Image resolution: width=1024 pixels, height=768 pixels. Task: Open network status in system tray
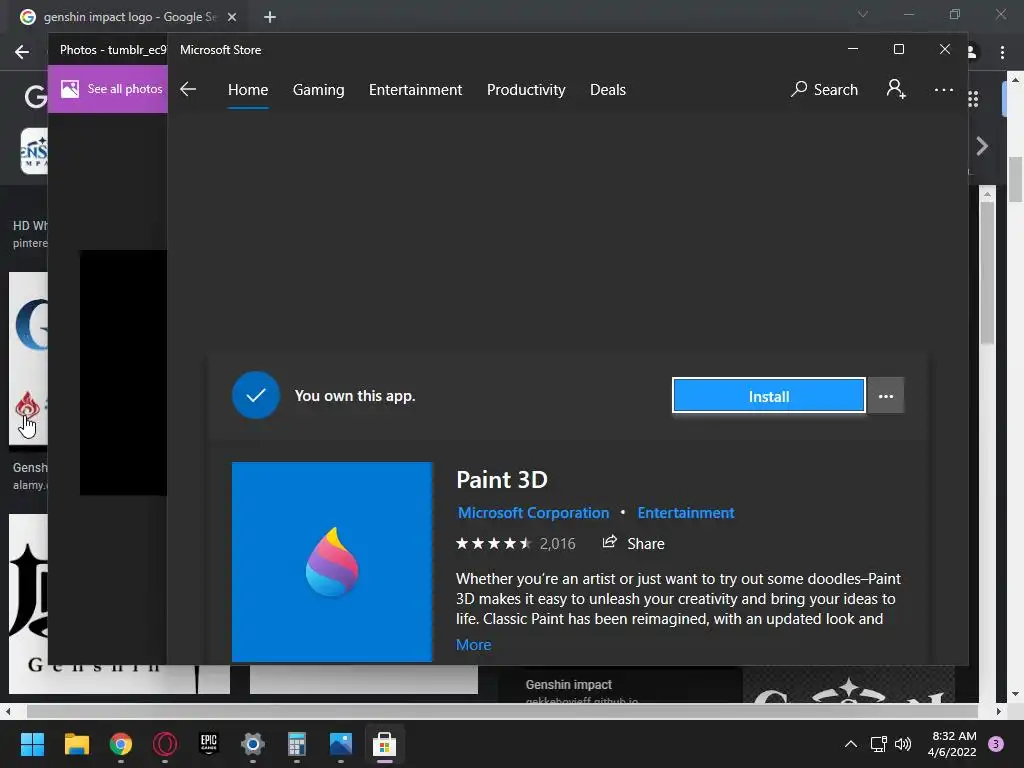(x=878, y=744)
